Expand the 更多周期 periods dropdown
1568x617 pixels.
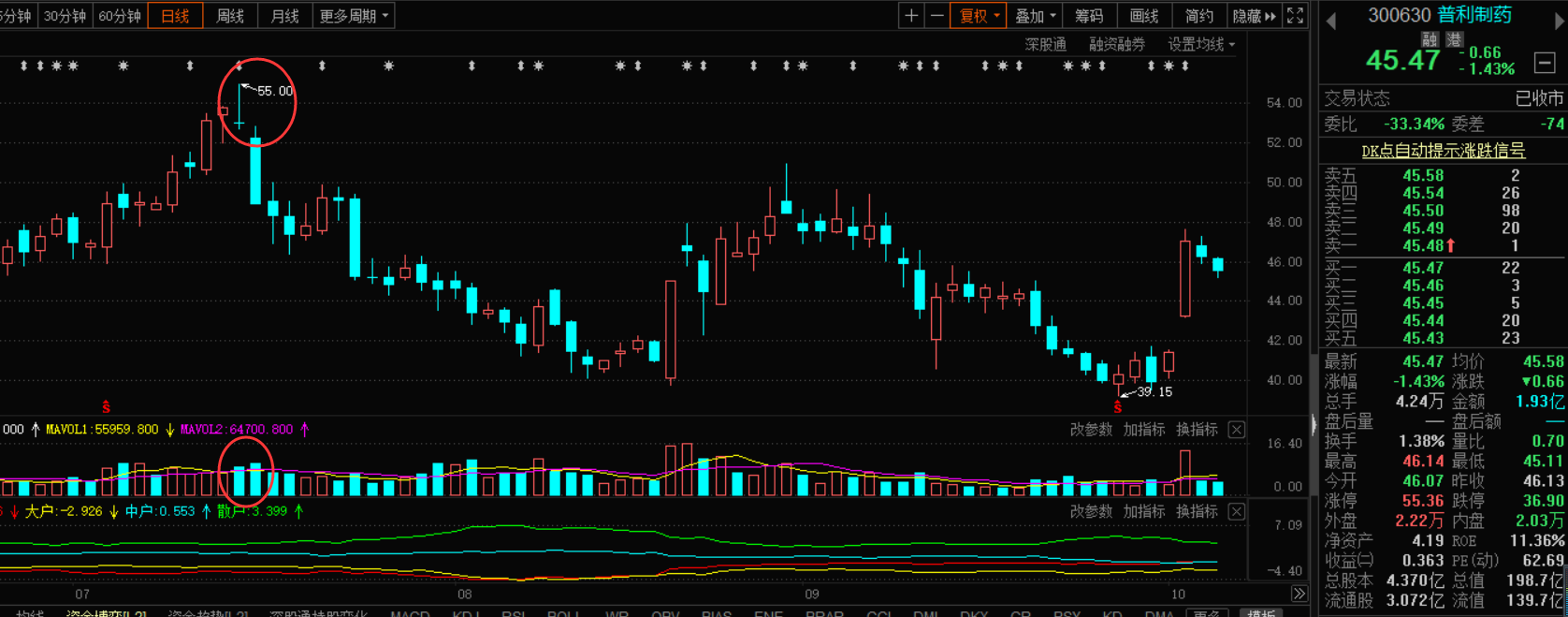tap(354, 16)
